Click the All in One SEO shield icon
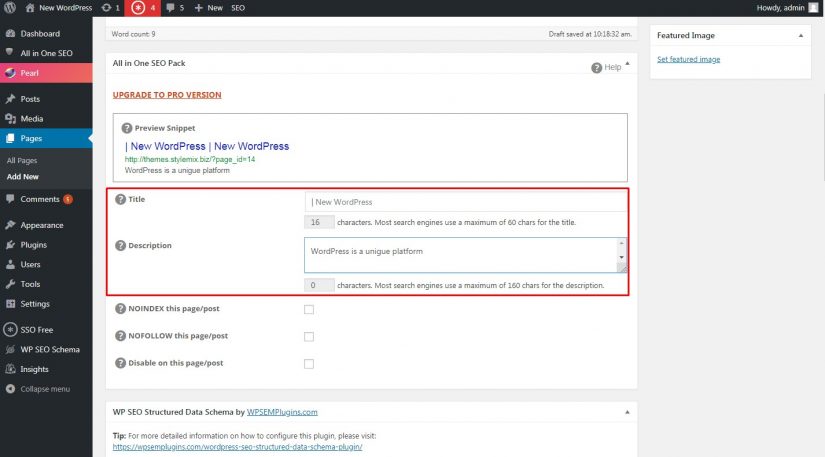 [9, 52]
